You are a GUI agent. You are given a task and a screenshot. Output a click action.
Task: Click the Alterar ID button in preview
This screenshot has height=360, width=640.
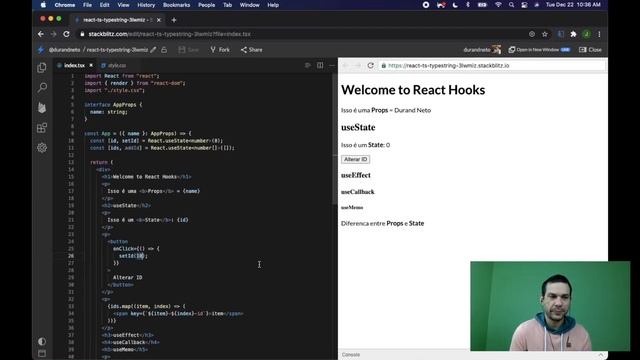pyautogui.click(x=355, y=159)
